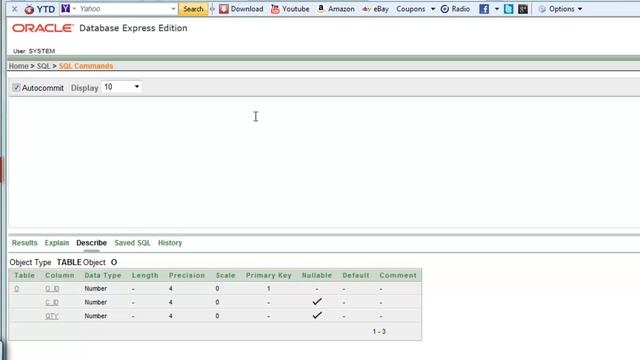The width and height of the screenshot is (640, 360).
Task: Expand the Yahoo search field history arrow
Action: 173,9
